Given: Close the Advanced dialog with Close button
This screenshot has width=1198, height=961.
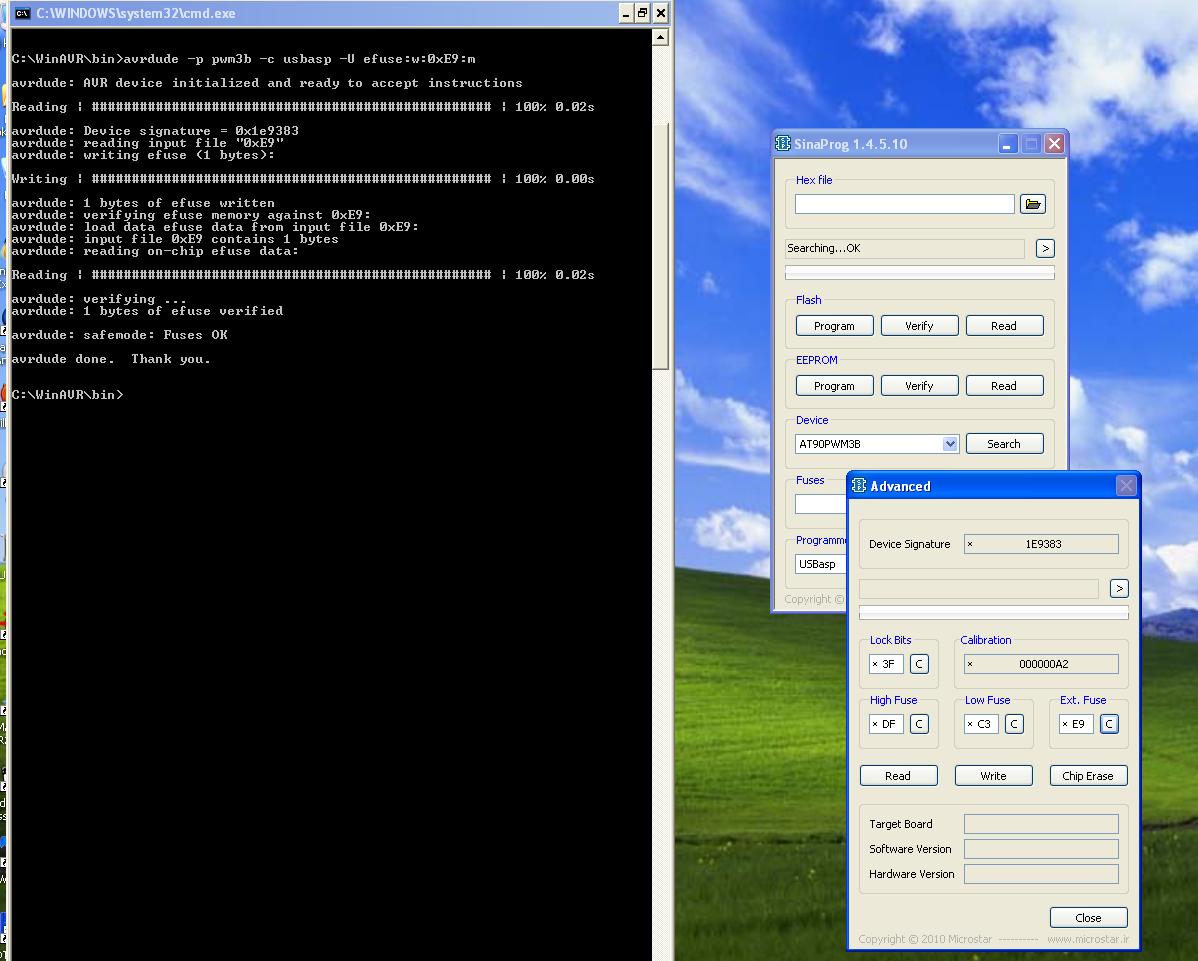Looking at the screenshot, I should click(1088, 918).
